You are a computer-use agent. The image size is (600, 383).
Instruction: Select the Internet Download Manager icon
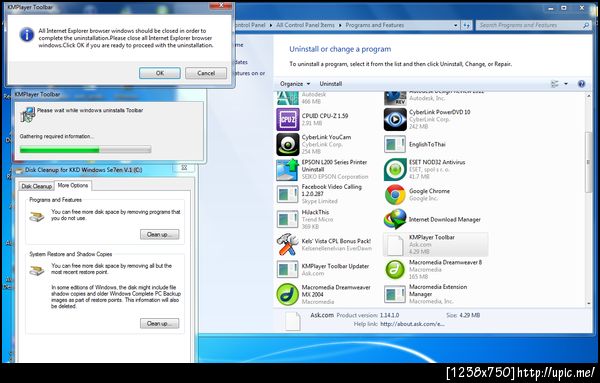coord(395,220)
